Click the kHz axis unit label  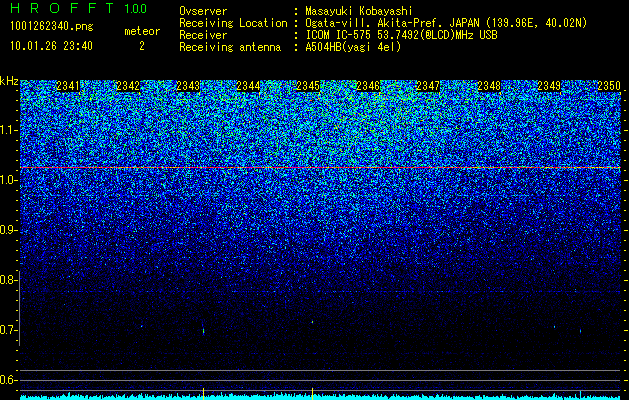pos(9,81)
